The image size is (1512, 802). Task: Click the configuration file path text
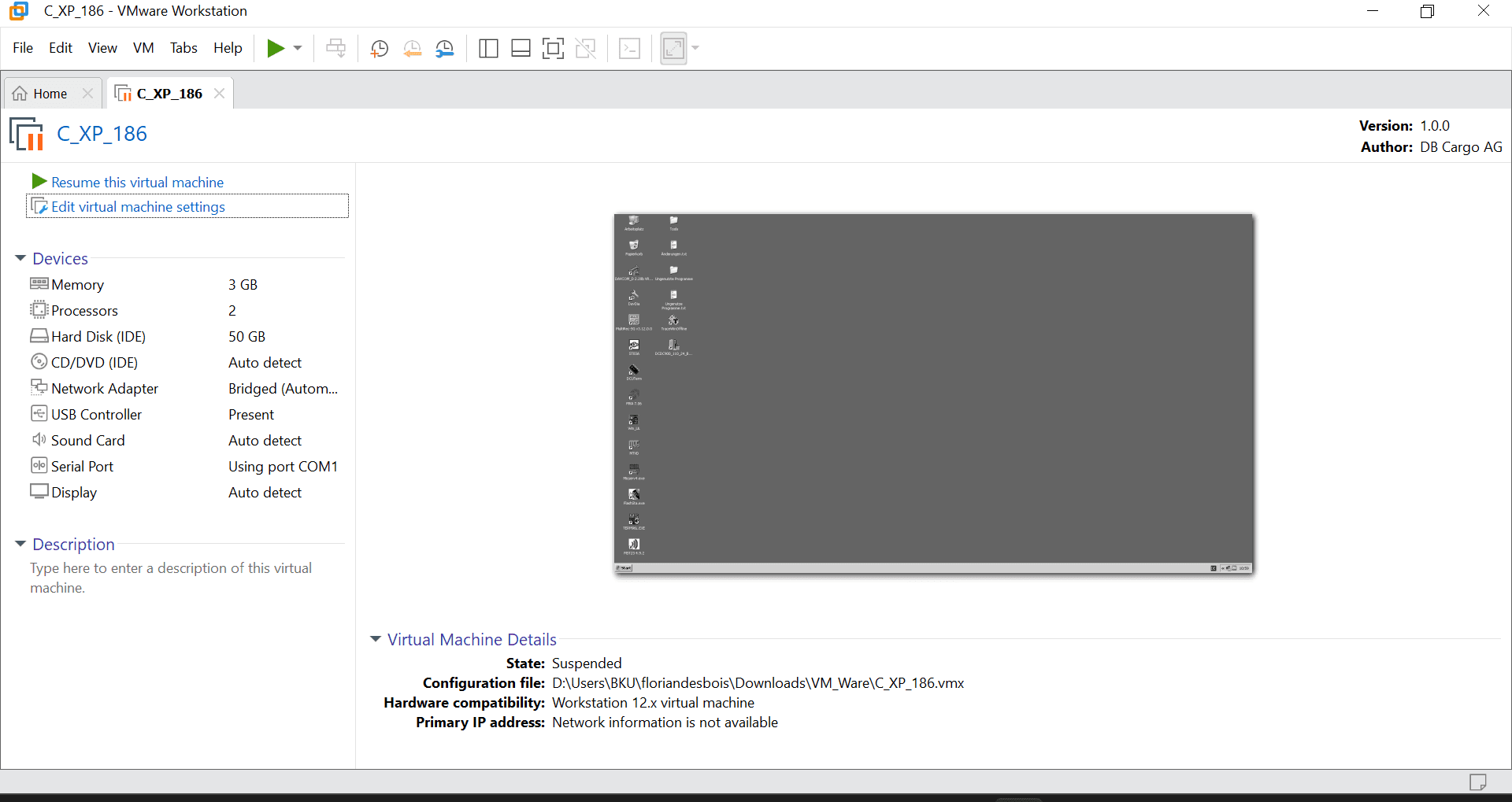(x=758, y=683)
